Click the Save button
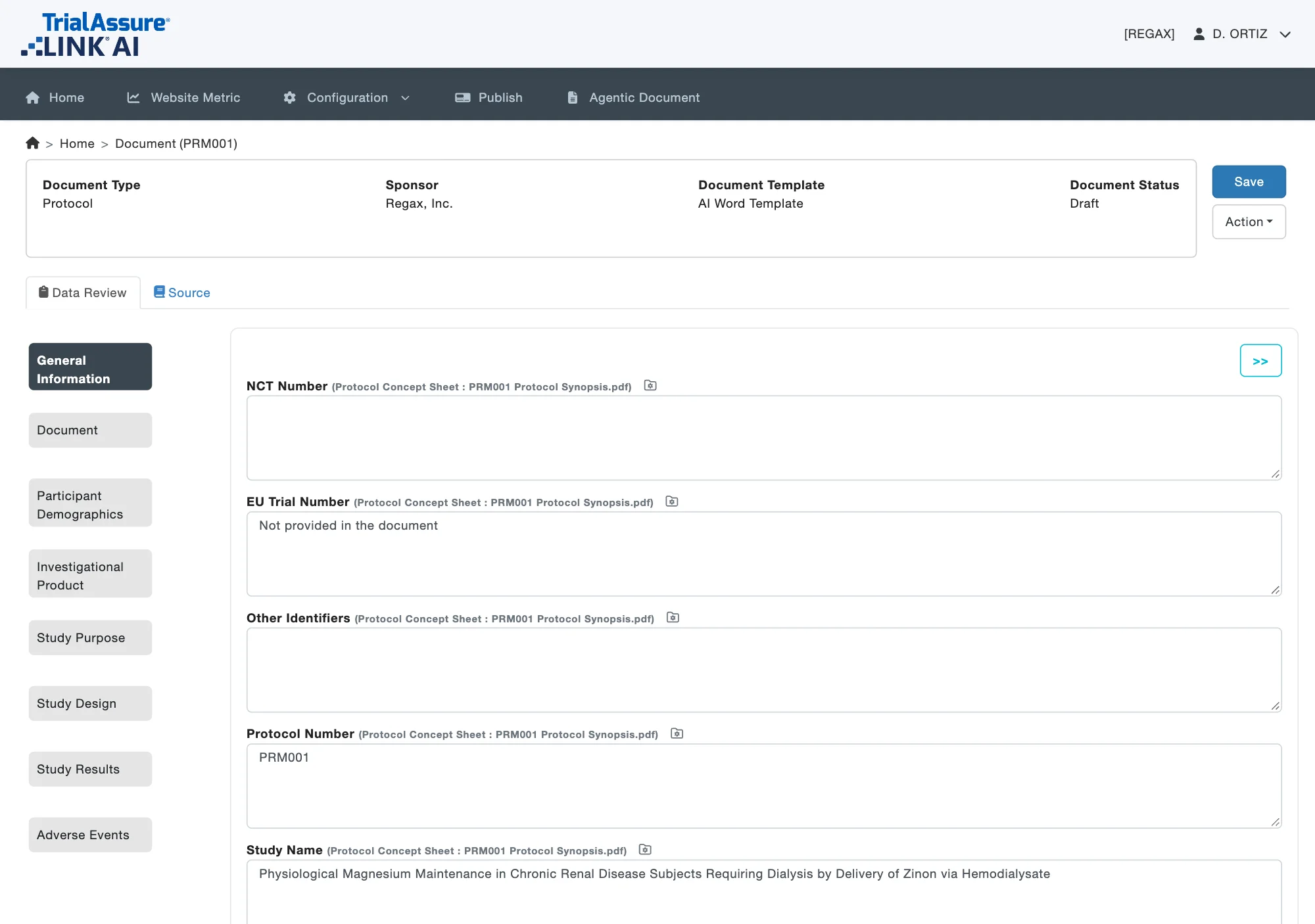1315x924 pixels. (1249, 182)
